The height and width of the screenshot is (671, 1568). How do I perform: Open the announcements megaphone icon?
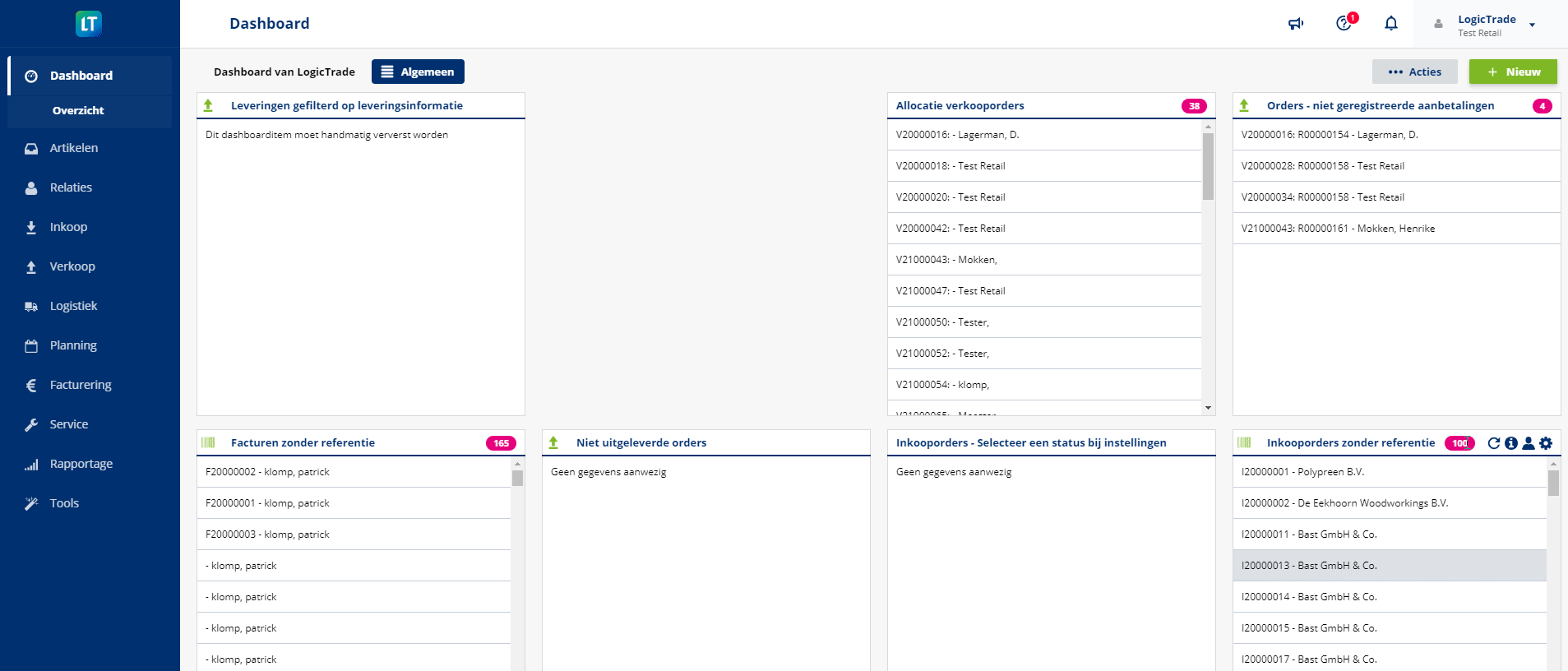pyautogui.click(x=1296, y=24)
